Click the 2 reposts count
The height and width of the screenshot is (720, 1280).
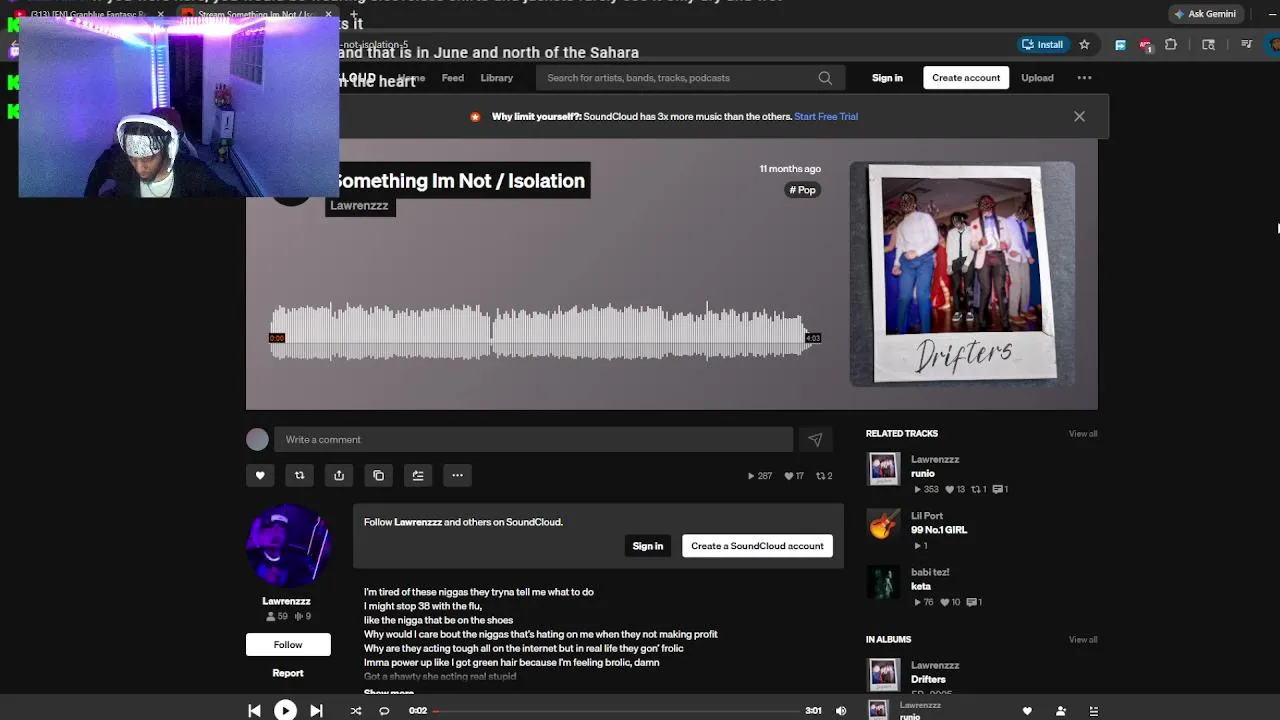(x=824, y=476)
